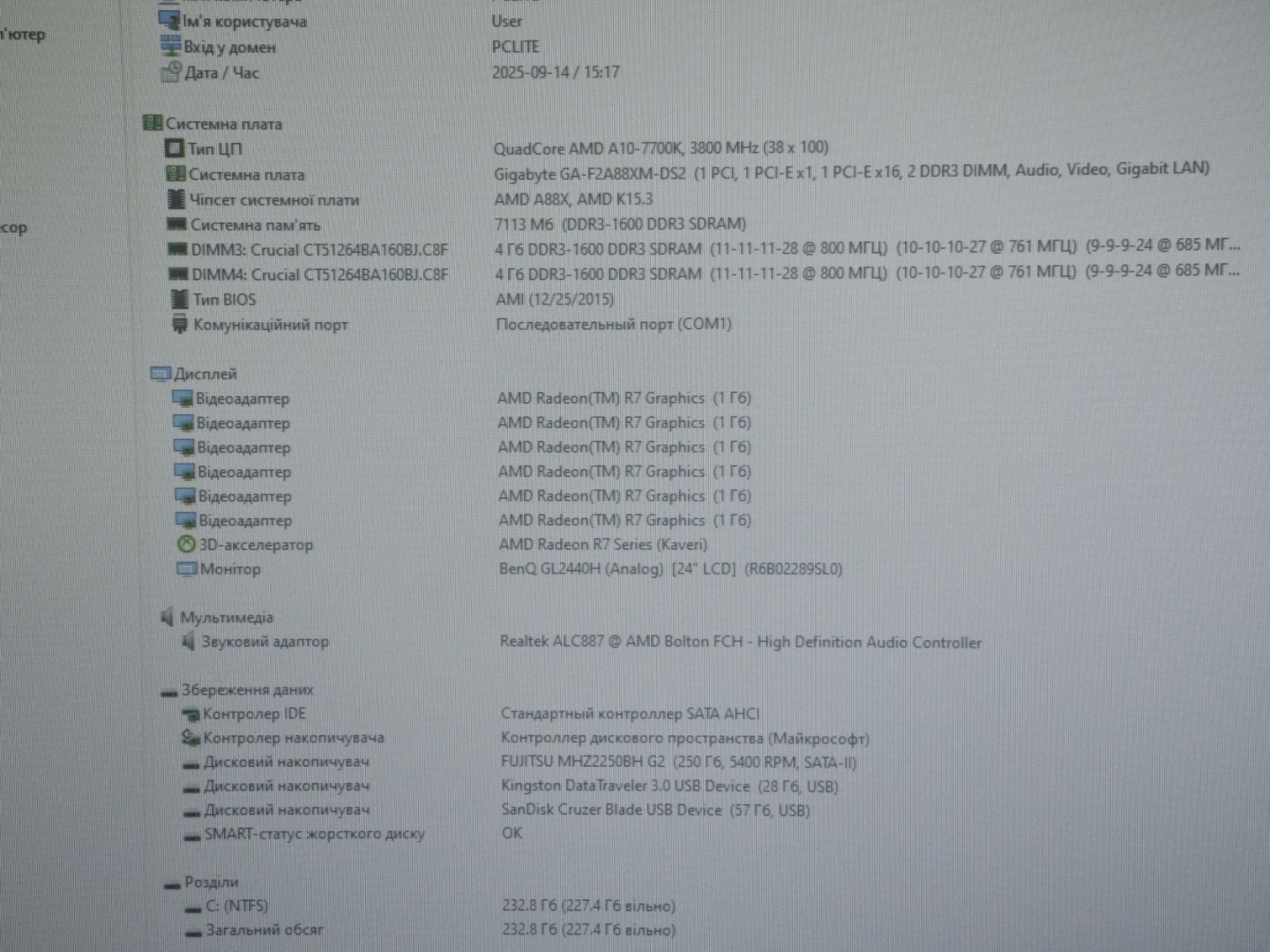Click the DIMM3 memory module icon
The image size is (1270, 952).
coord(177,249)
